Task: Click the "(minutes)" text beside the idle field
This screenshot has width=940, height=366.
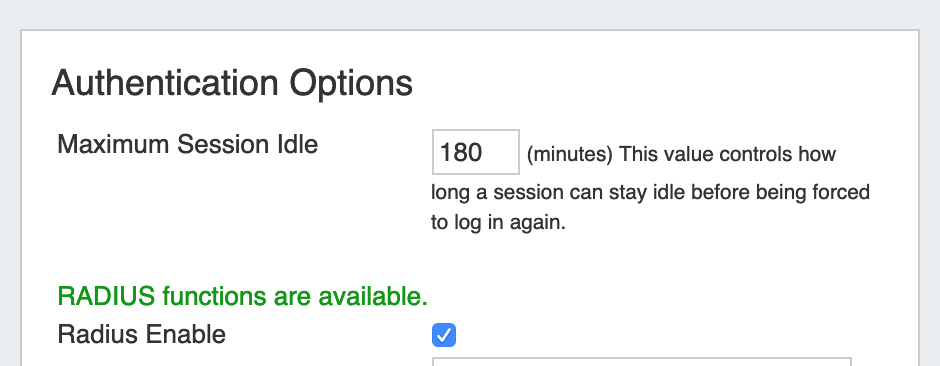Action: tap(570, 155)
